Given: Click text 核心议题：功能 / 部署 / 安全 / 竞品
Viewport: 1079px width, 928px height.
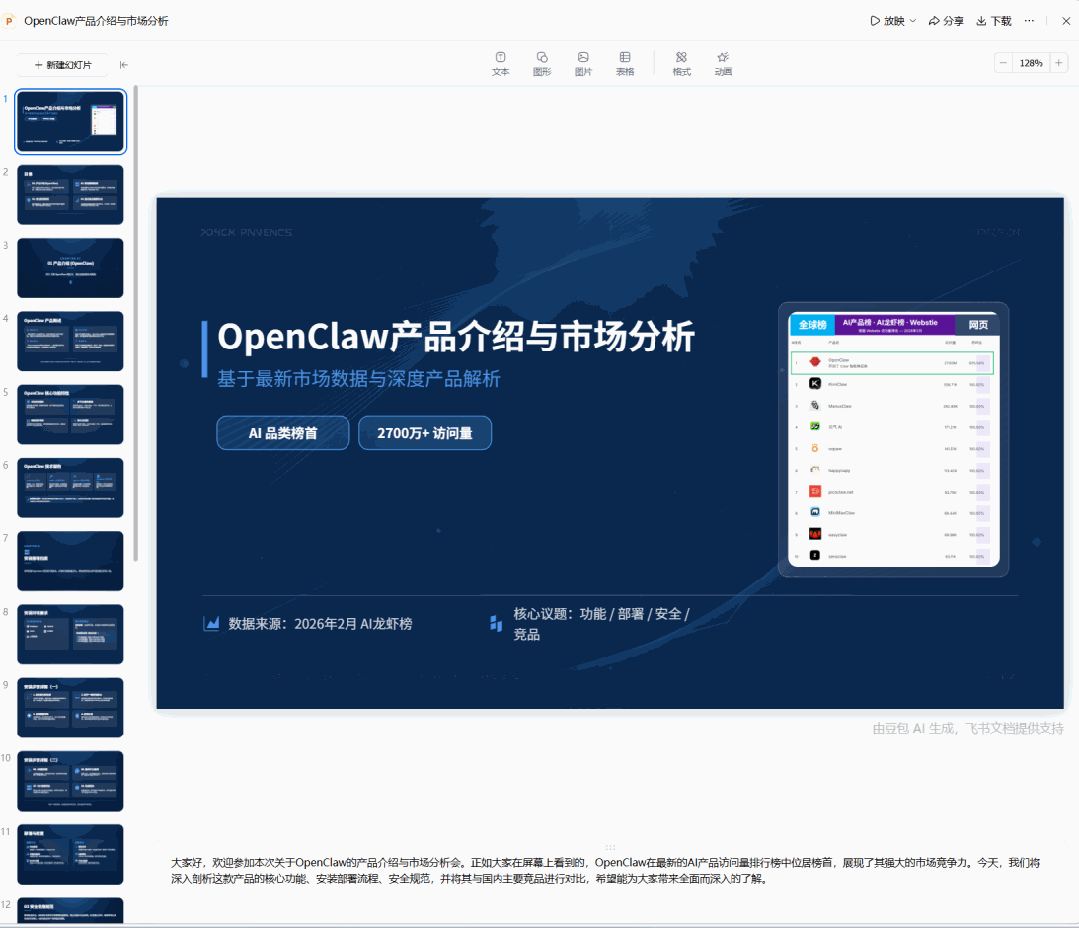Looking at the screenshot, I should click(601, 624).
